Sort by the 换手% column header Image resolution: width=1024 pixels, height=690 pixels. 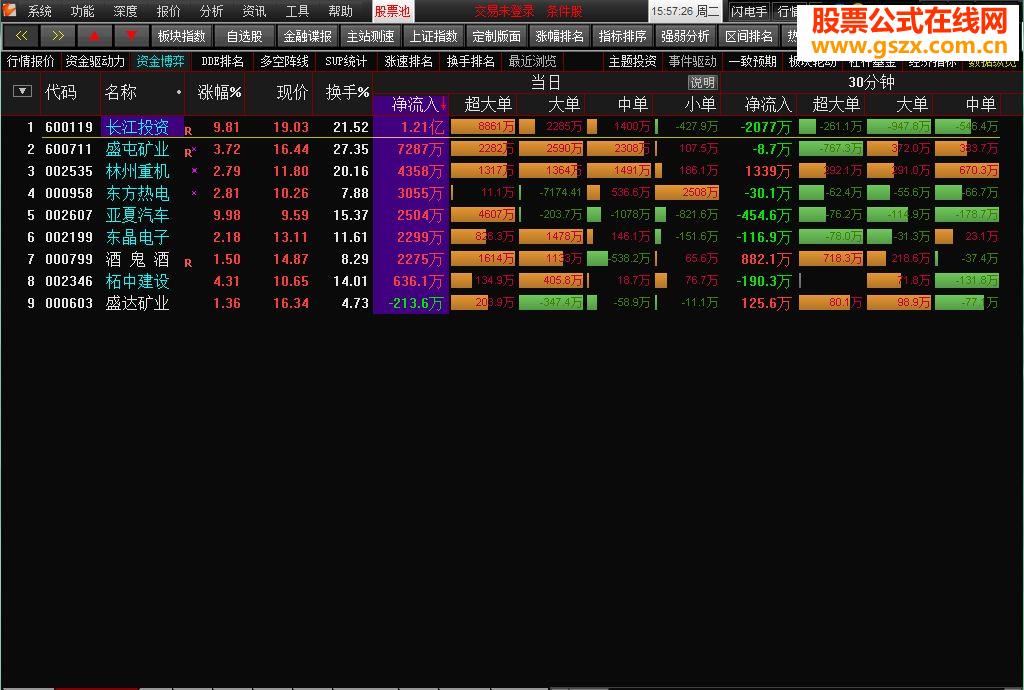pos(347,92)
